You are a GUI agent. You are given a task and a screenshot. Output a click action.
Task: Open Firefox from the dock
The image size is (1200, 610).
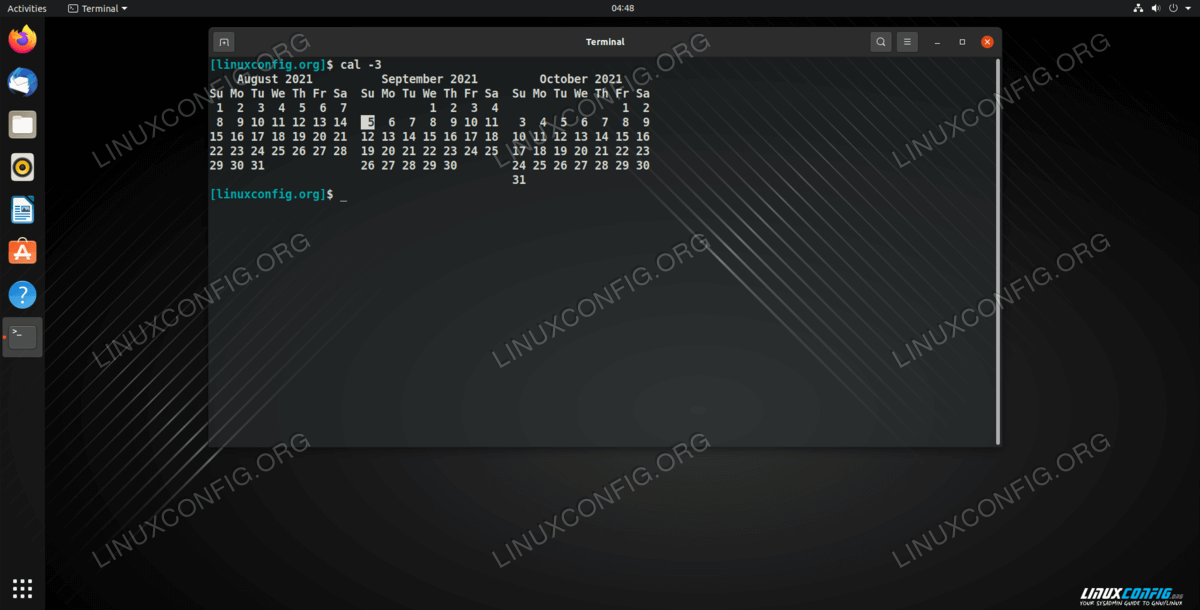pyautogui.click(x=22, y=40)
